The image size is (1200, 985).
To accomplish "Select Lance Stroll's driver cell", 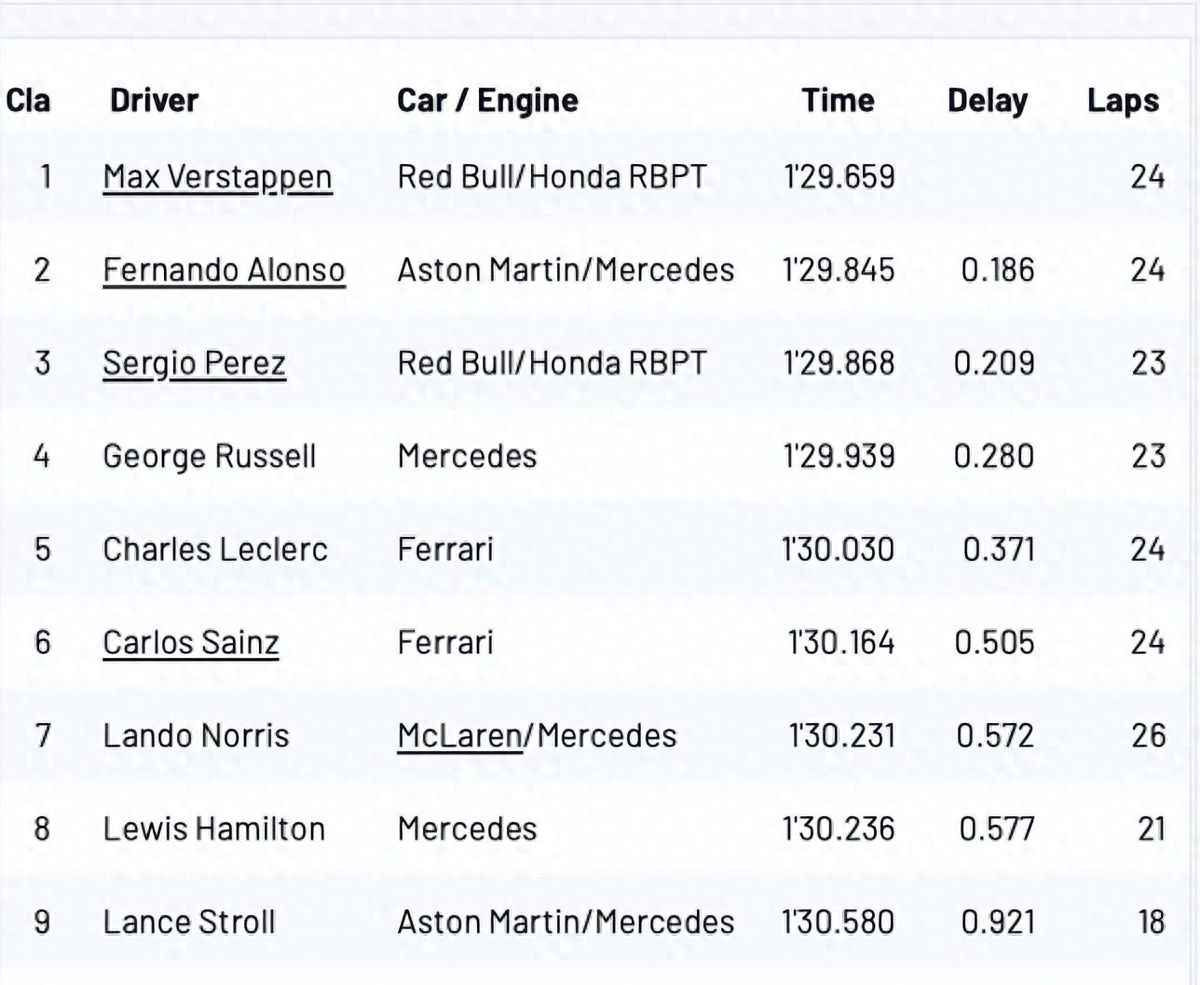I will [189, 922].
